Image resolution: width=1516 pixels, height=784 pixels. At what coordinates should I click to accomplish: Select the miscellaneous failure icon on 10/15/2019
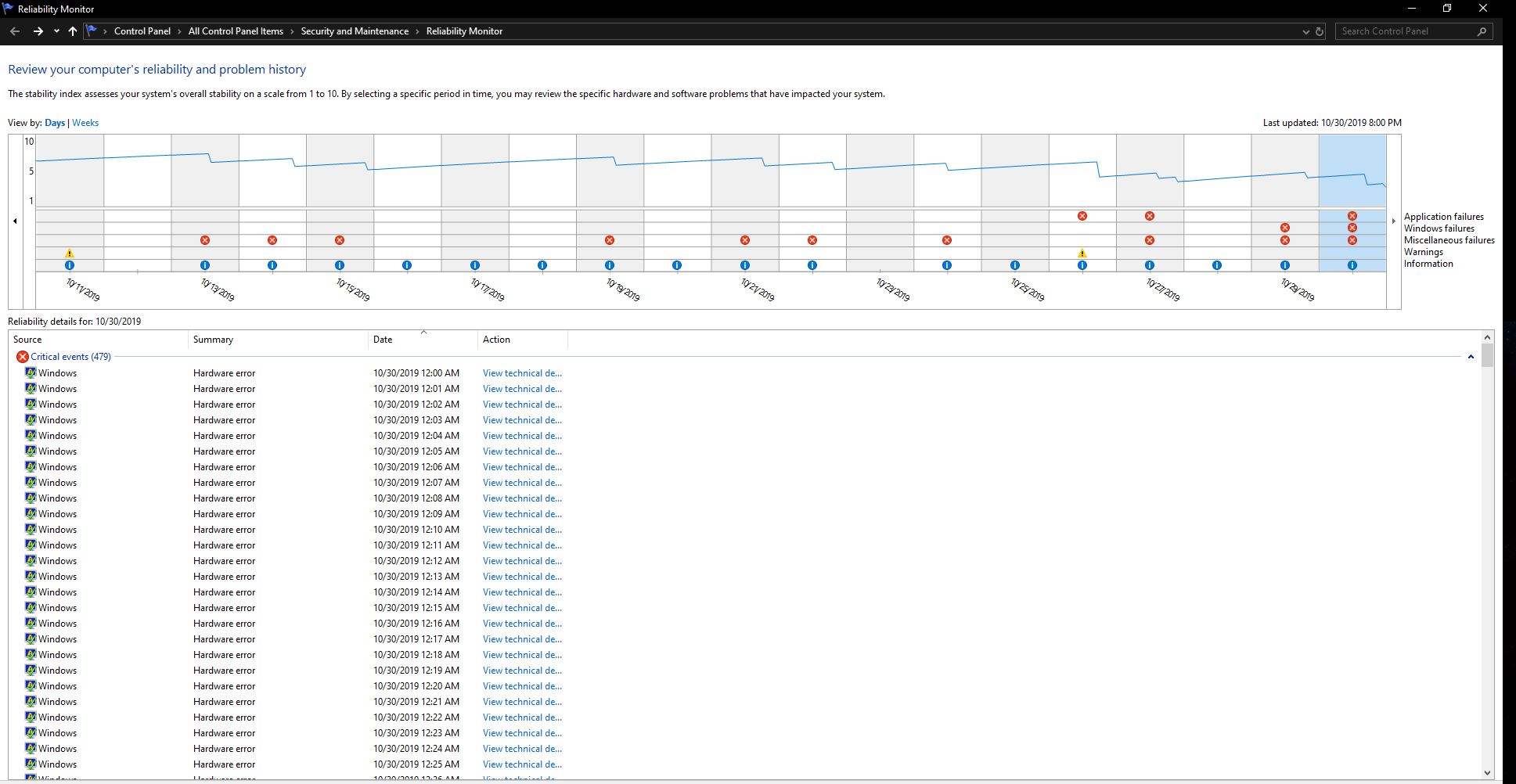340,240
